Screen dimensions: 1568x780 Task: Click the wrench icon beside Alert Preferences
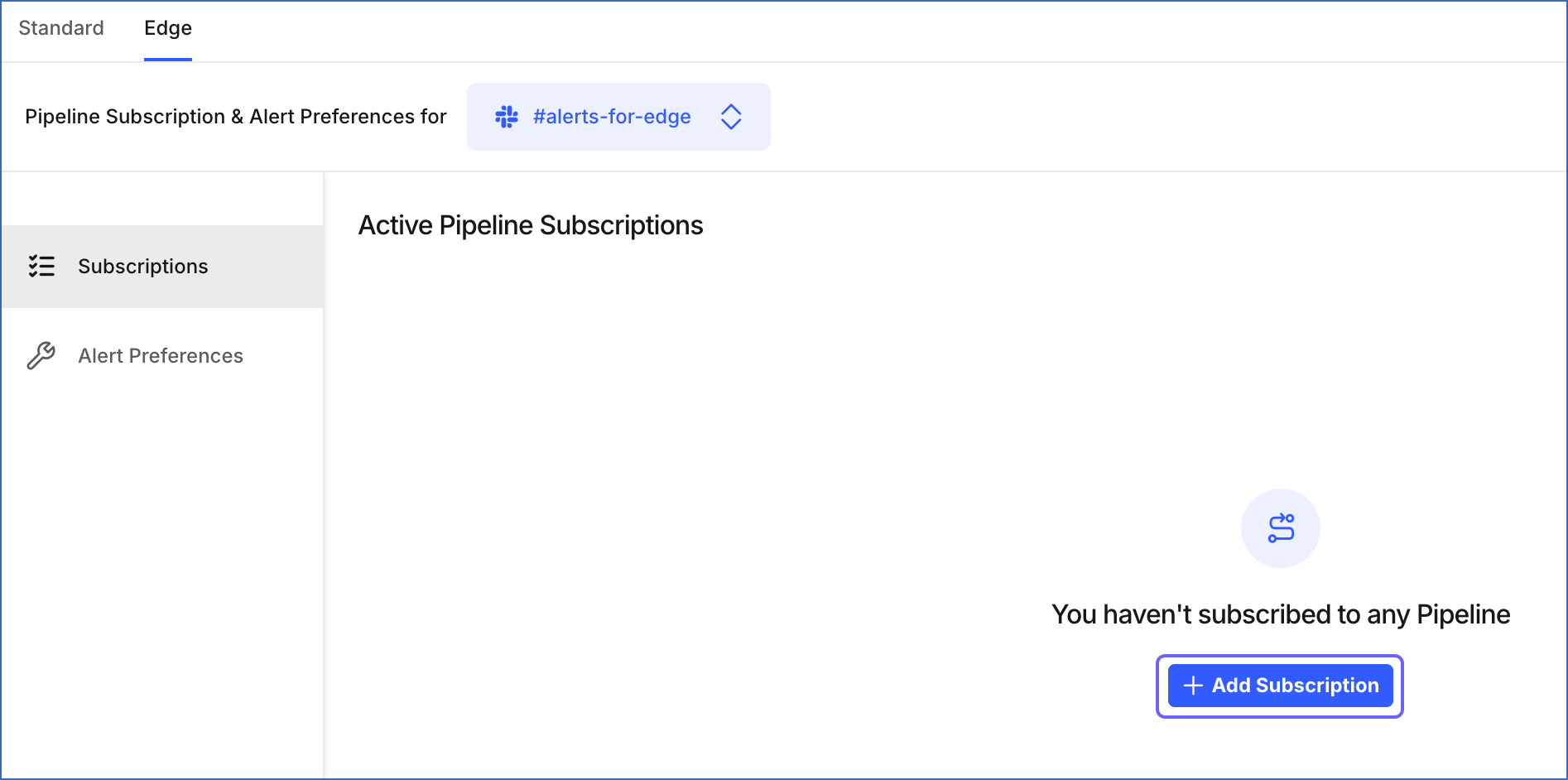pos(42,355)
